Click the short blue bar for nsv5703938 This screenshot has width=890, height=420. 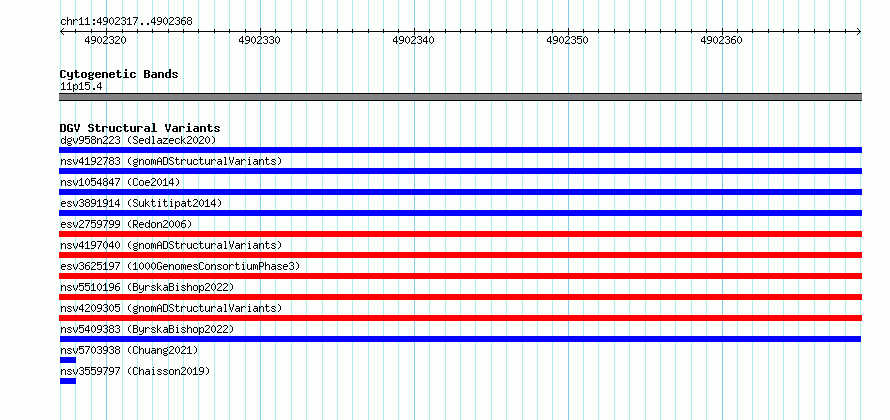pyautogui.click(x=68, y=360)
